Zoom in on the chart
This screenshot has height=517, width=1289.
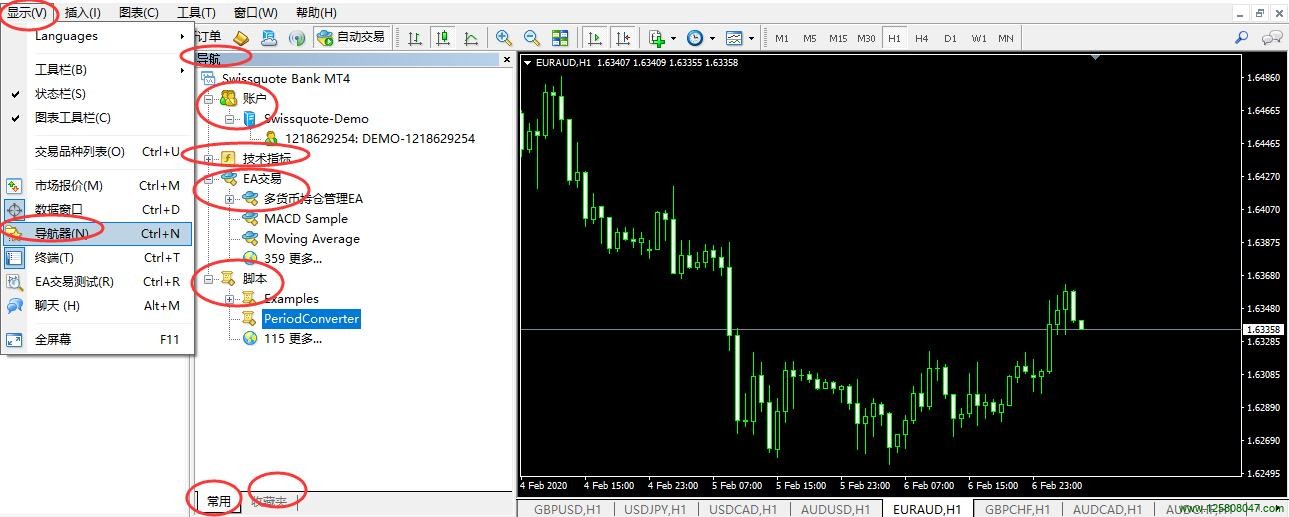[x=504, y=38]
